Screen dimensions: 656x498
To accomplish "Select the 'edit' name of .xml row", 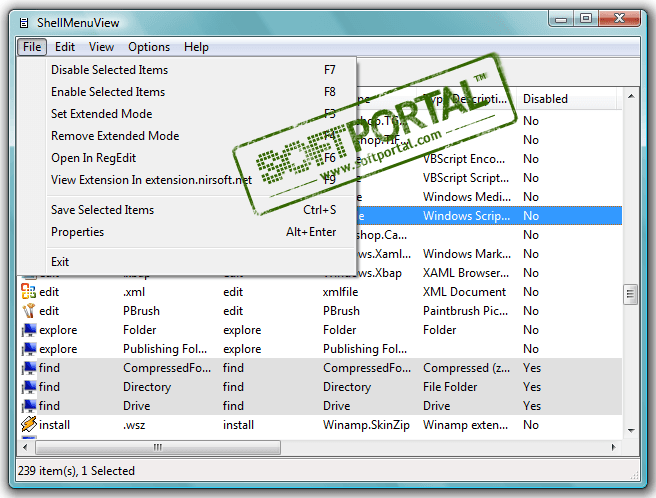I will (49, 292).
